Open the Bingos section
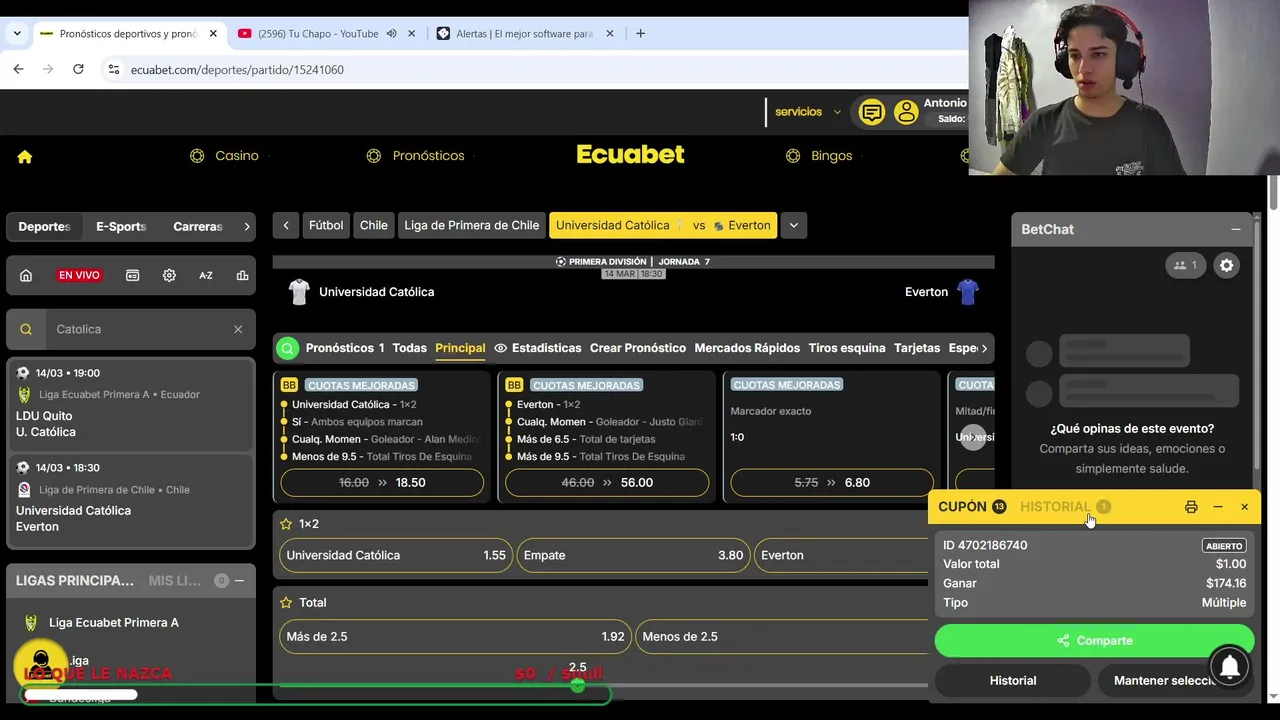Viewport: 1280px width, 720px height. pos(819,156)
